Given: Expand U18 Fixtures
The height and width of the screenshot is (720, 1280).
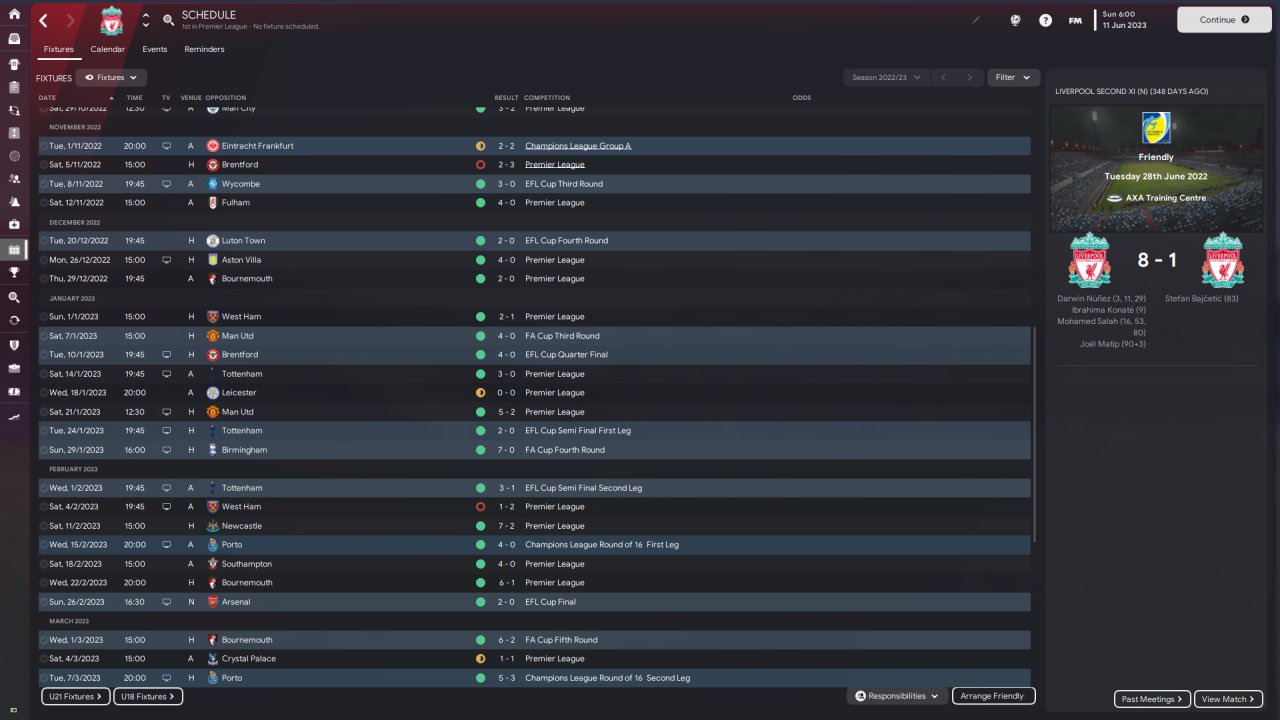Looking at the screenshot, I should pyautogui.click(x=147, y=696).
